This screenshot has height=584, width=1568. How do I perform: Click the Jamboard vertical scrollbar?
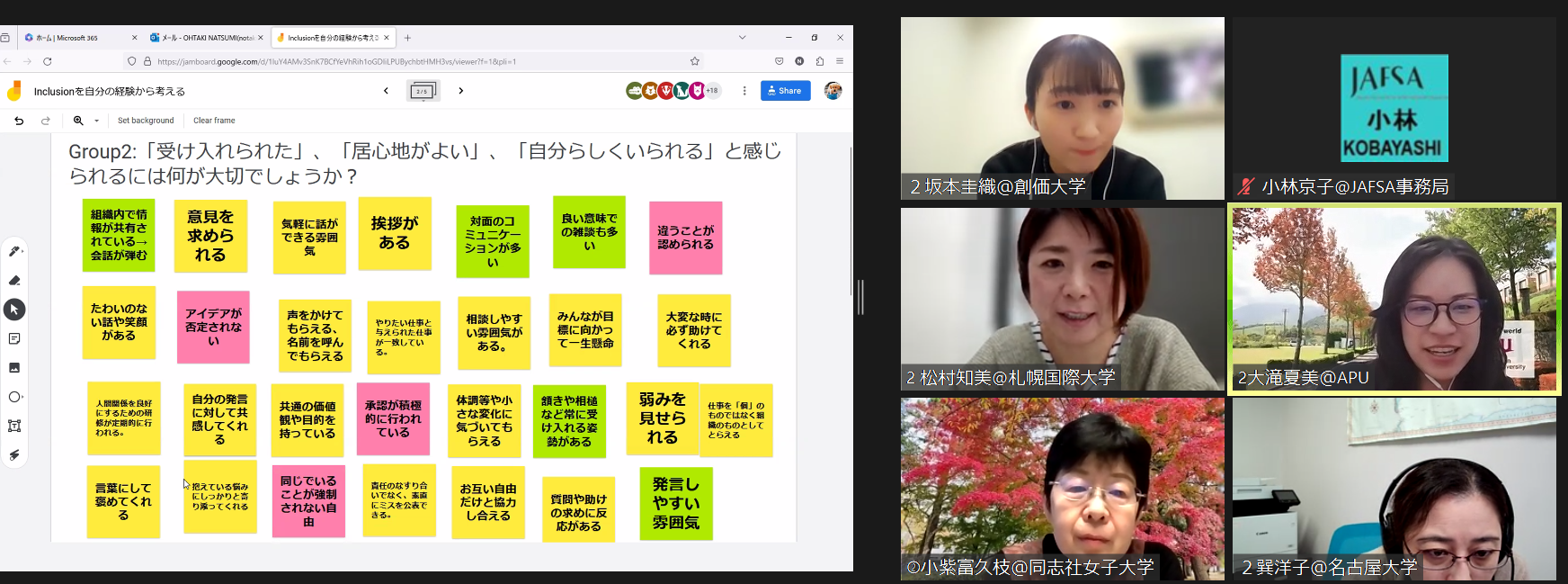[x=851, y=220]
